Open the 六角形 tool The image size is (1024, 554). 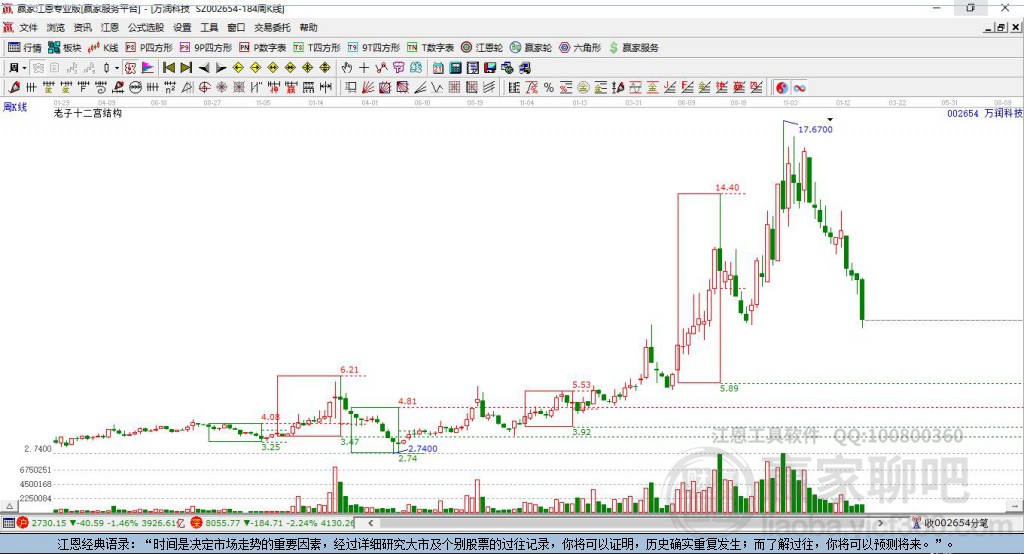click(580, 48)
